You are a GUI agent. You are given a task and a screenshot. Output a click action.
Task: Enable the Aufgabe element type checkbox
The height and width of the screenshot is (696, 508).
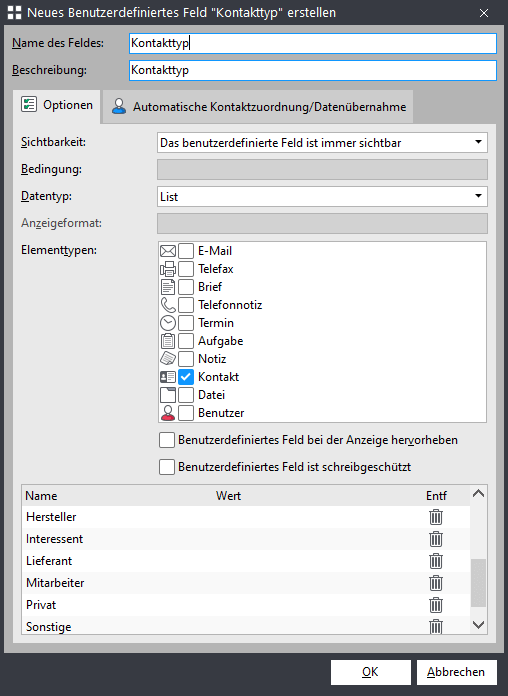pyautogui.click(x=186, y=341)
